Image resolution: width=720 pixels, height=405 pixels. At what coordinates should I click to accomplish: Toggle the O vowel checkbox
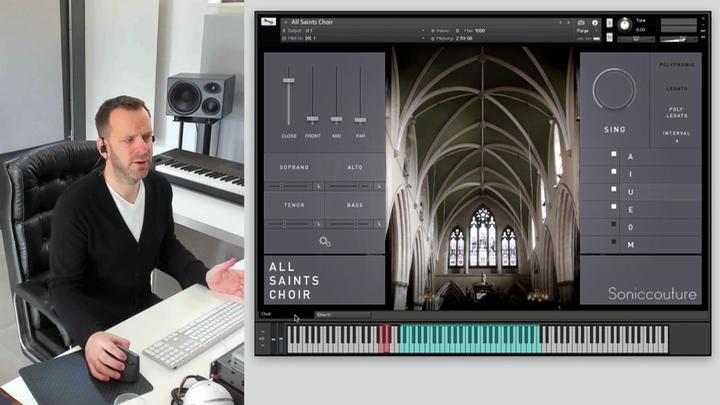coord(613,224)
